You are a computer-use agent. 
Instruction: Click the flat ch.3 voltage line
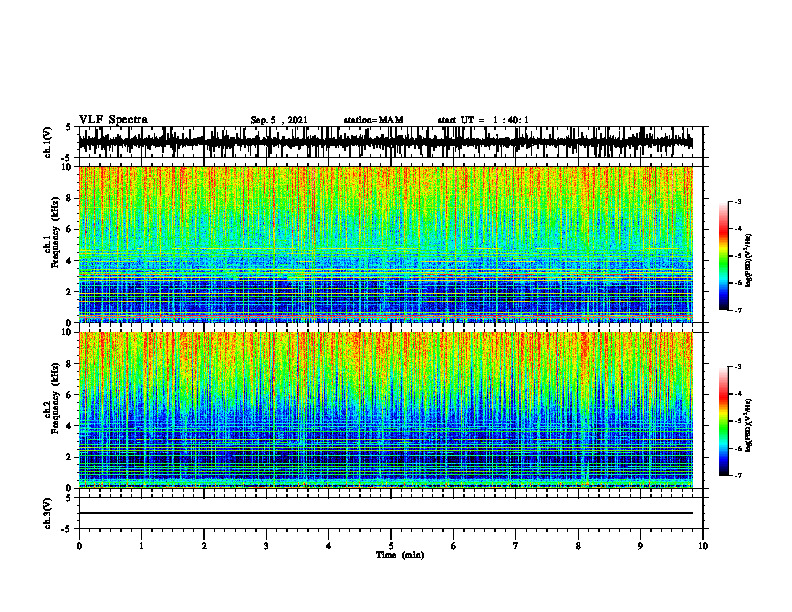click(385, 513)
